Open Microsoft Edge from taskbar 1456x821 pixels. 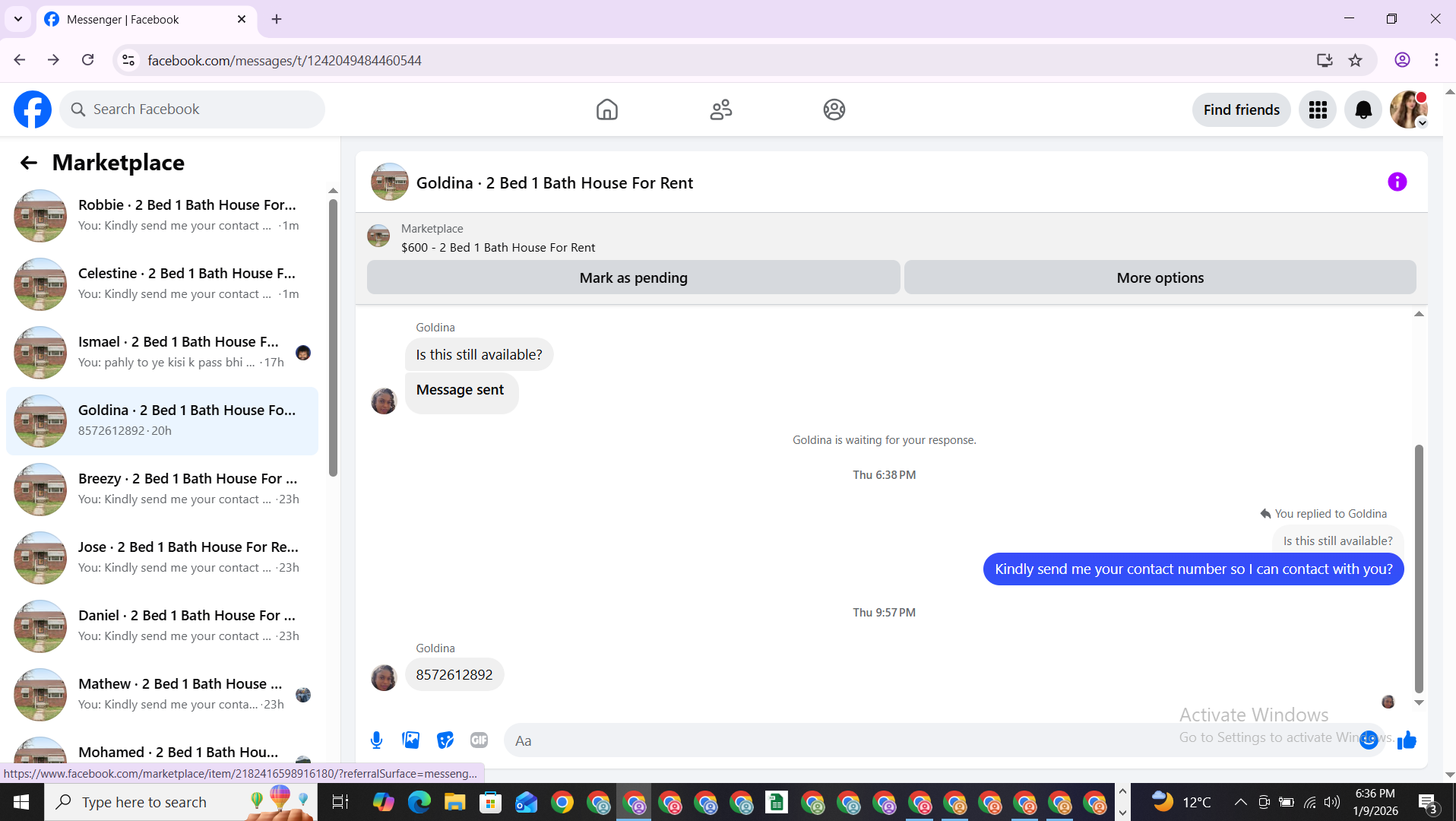point(419,802)
